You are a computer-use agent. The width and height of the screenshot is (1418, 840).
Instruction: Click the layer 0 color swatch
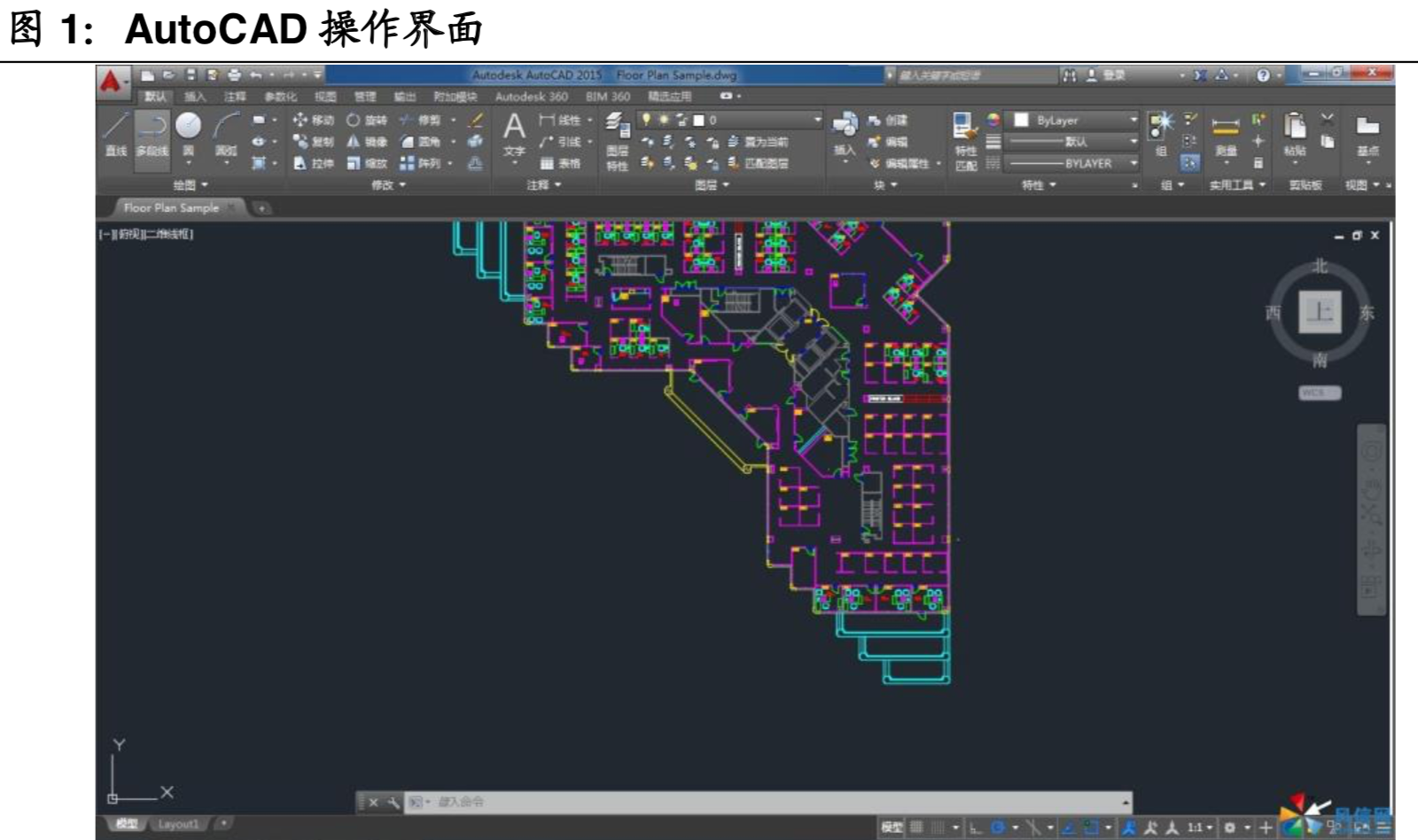(699, 122)
